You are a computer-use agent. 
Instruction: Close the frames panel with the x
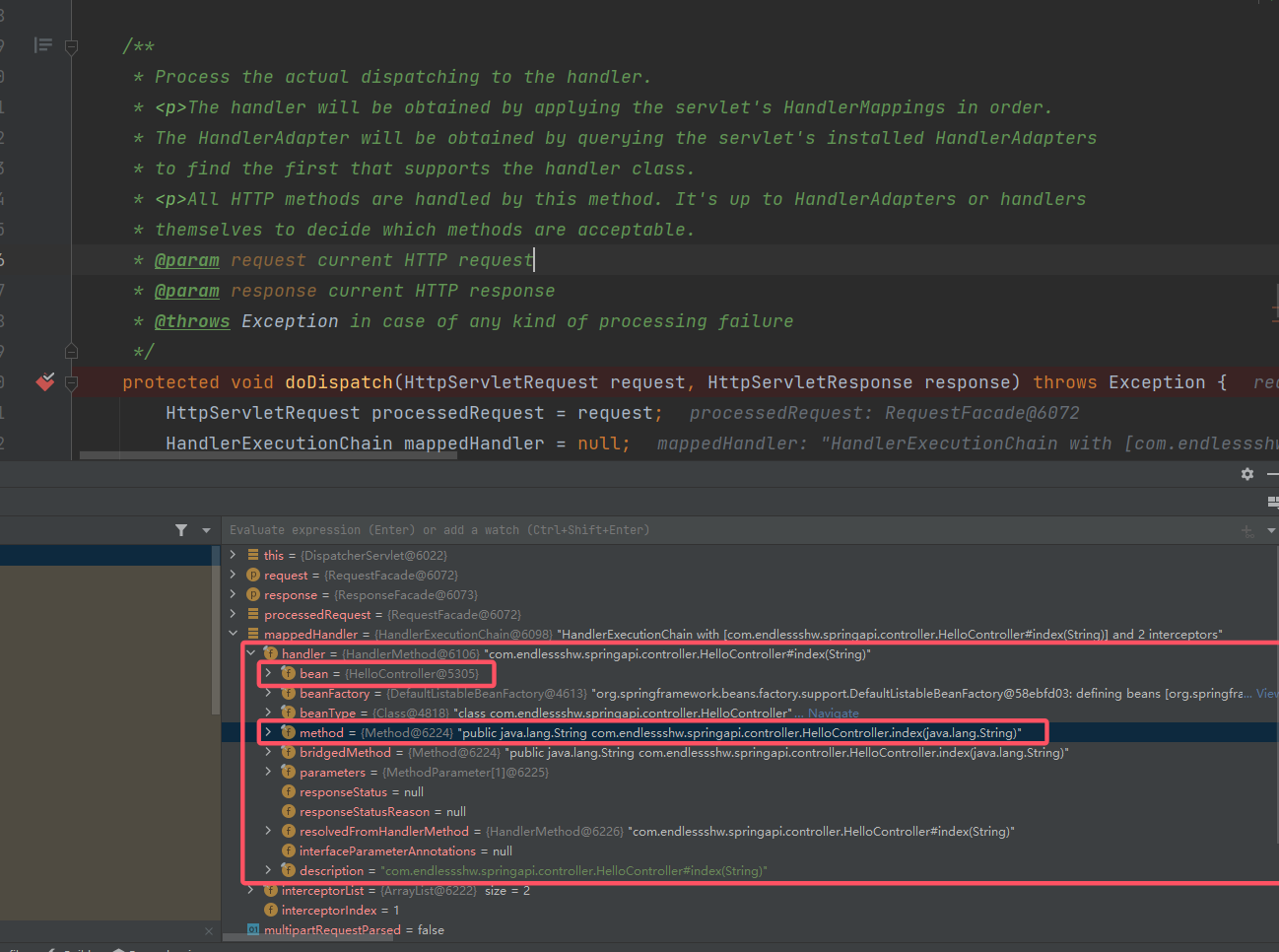209,930
